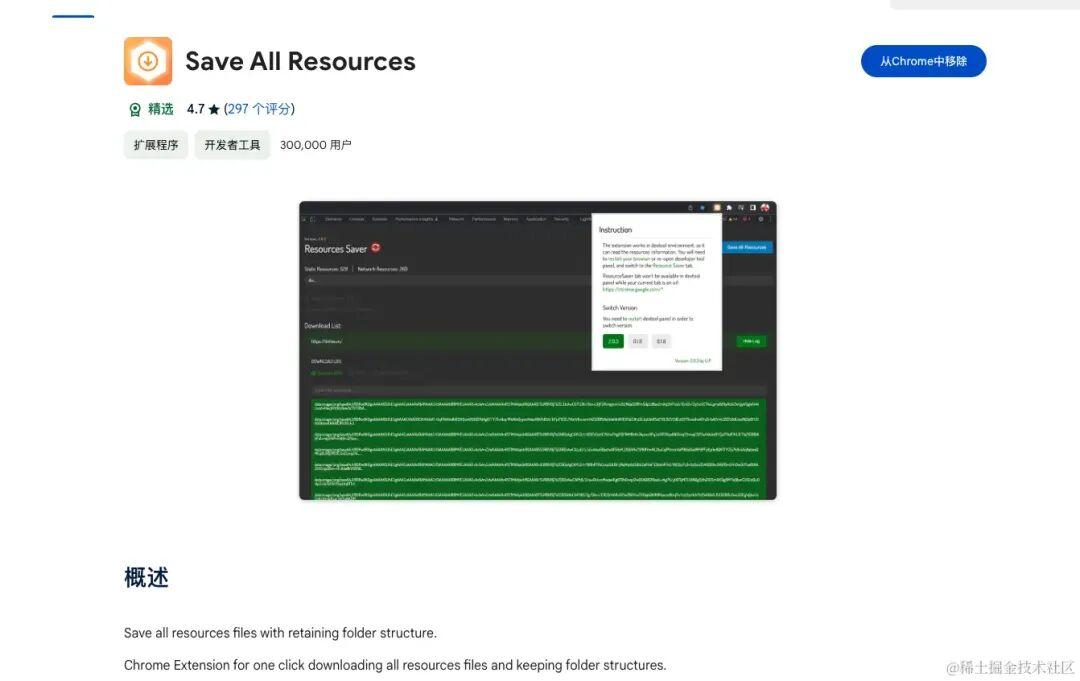The width and height of the screenshot is (1080, 681).
Task: Choose the middle grey version button
Action: click(637, 341)
